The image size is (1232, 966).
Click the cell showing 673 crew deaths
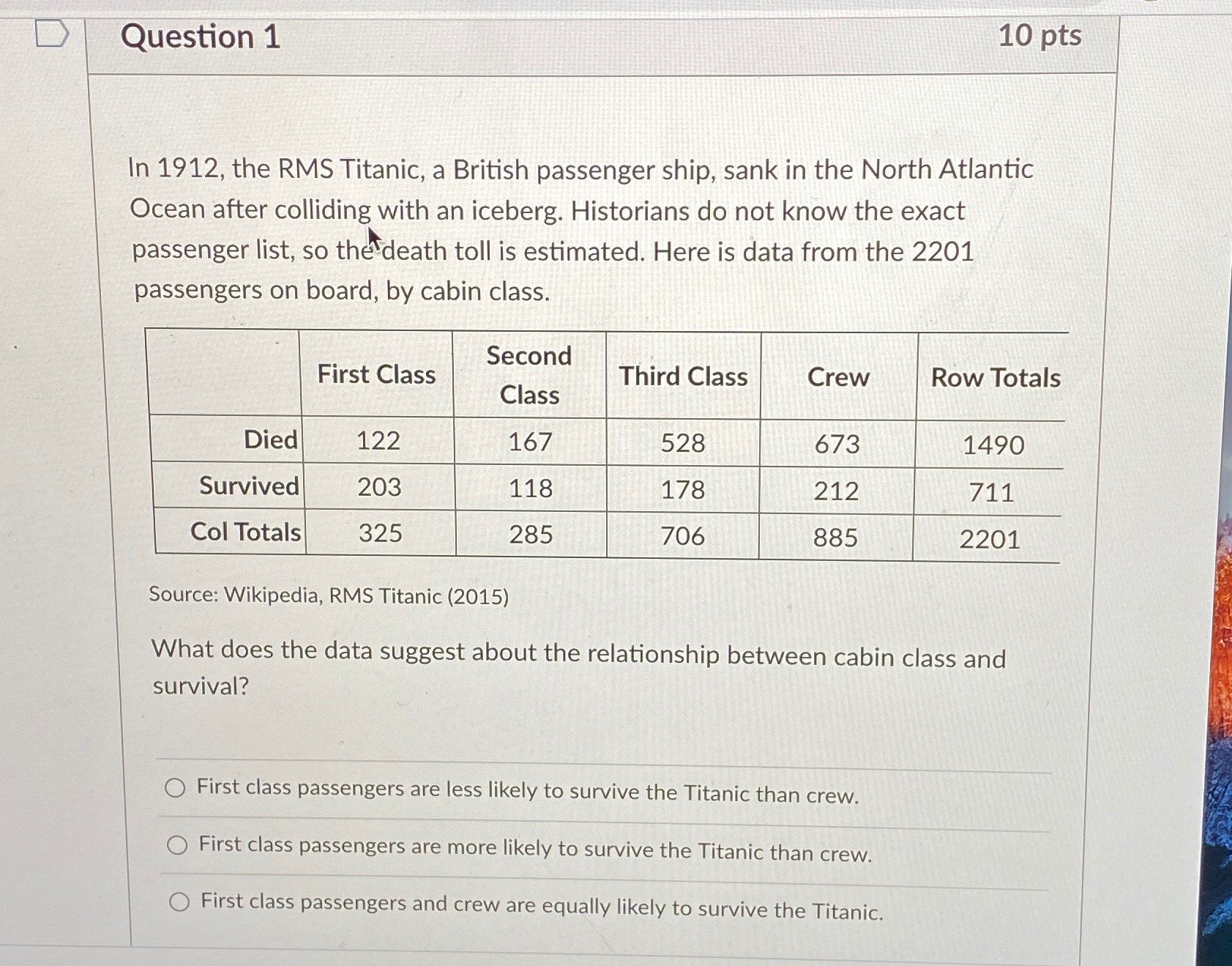coord(837,445)
